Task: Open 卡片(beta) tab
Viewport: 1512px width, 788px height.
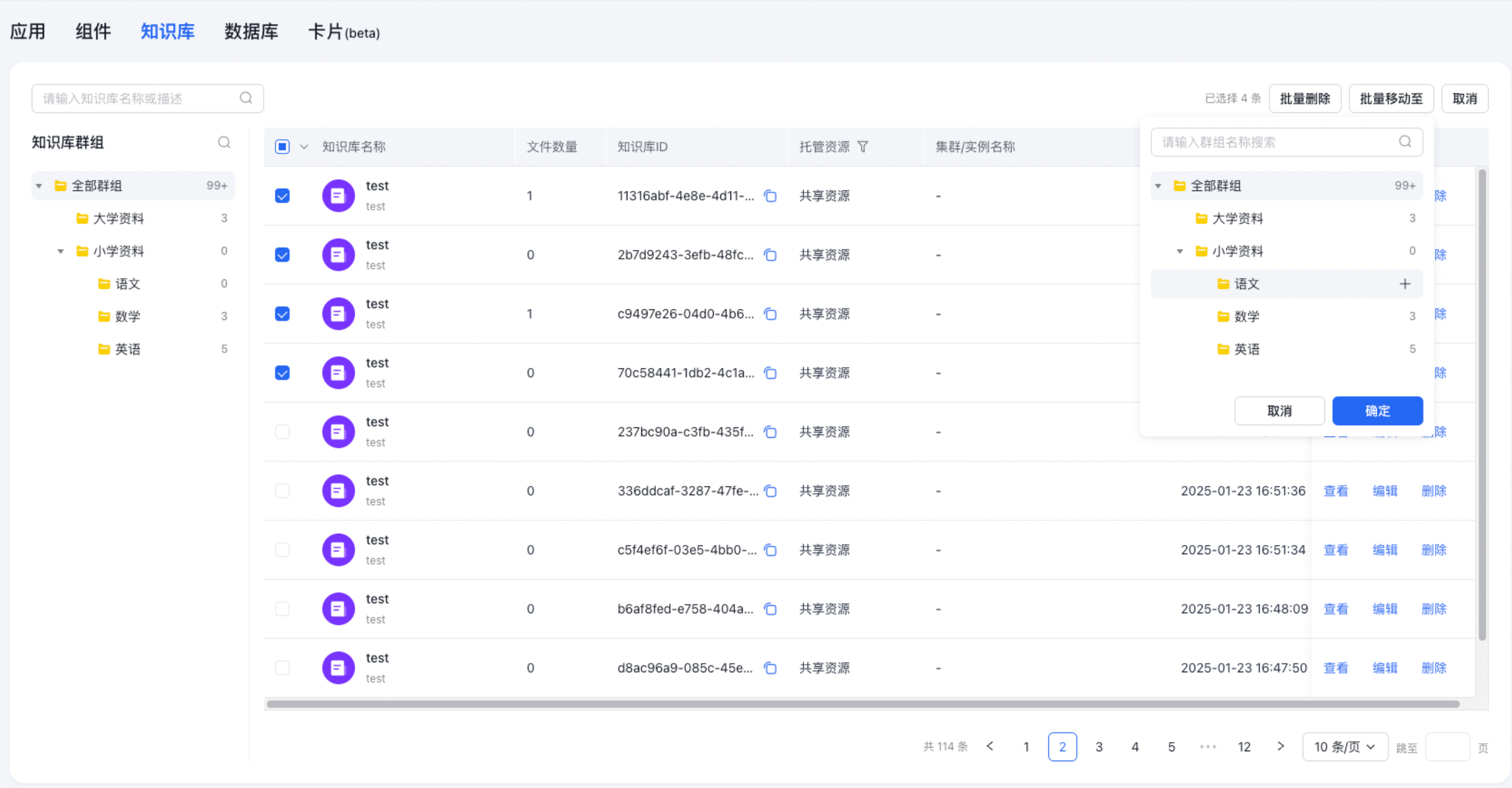Action: click(x=344, y=32)
